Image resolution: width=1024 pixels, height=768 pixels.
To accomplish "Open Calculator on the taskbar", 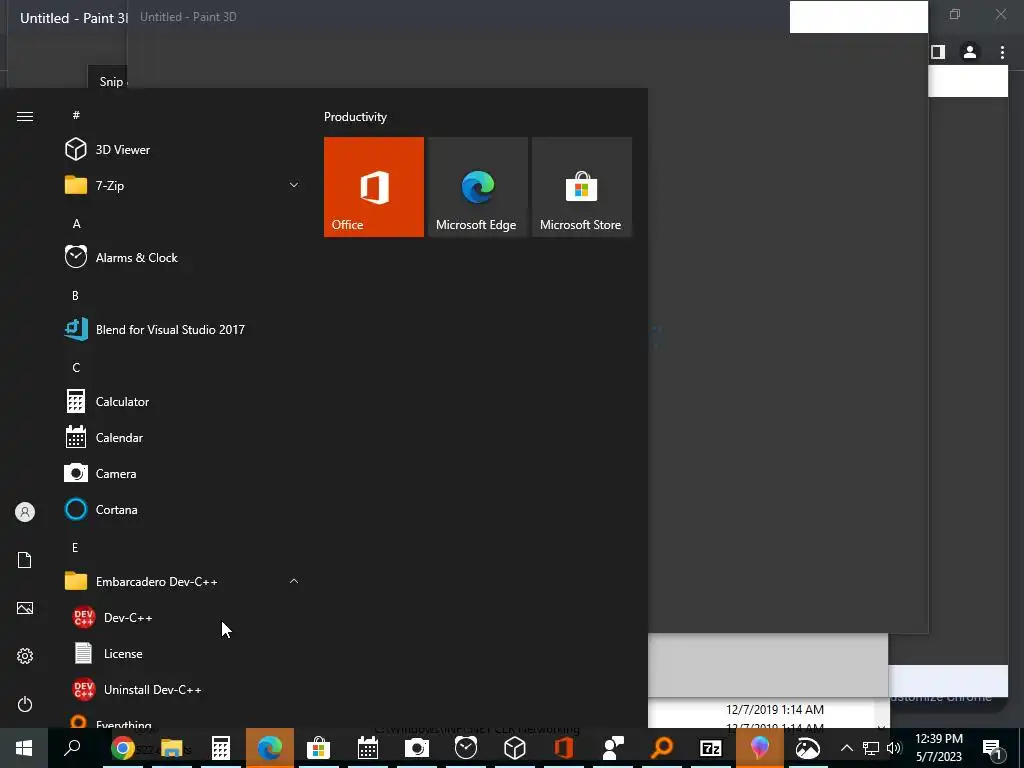I will [221, 748].
